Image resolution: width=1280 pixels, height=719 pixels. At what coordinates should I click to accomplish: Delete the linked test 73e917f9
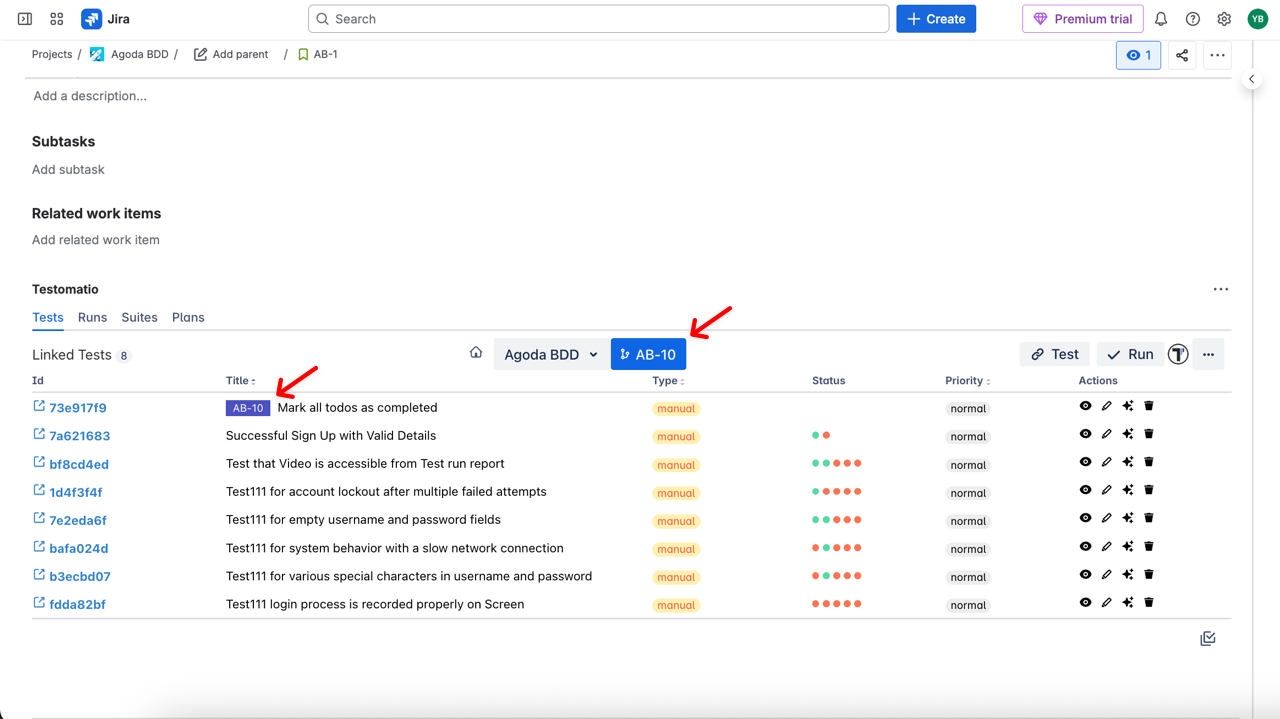click(1149, 406)
